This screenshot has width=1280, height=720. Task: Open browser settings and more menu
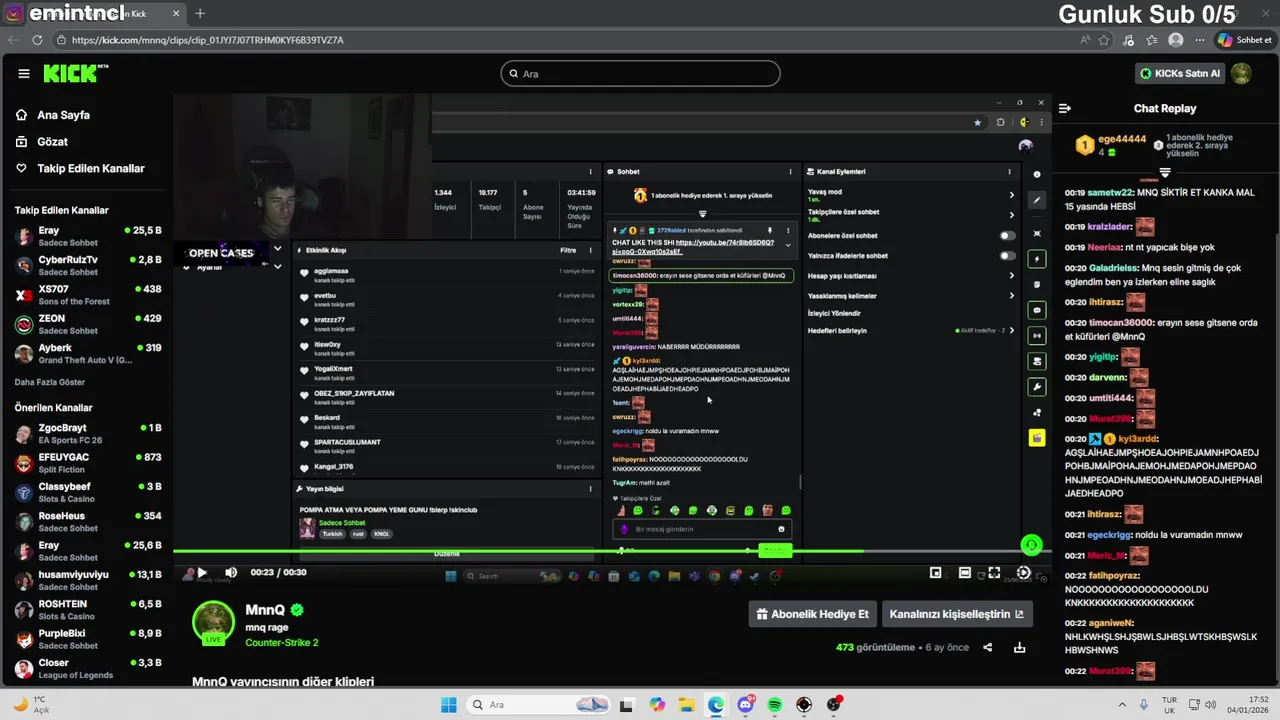1199,40
